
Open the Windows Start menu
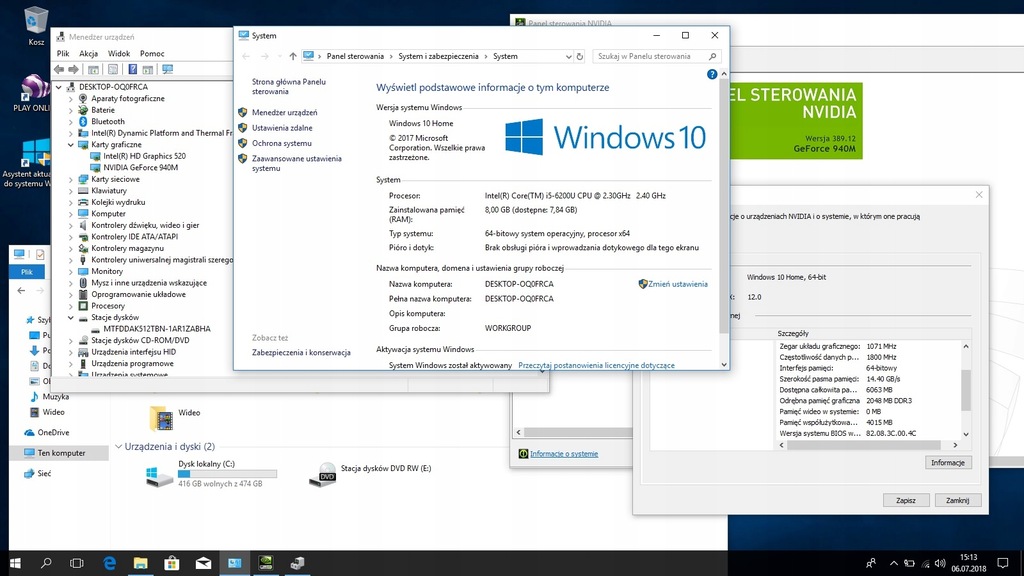[x=15, y=563]
